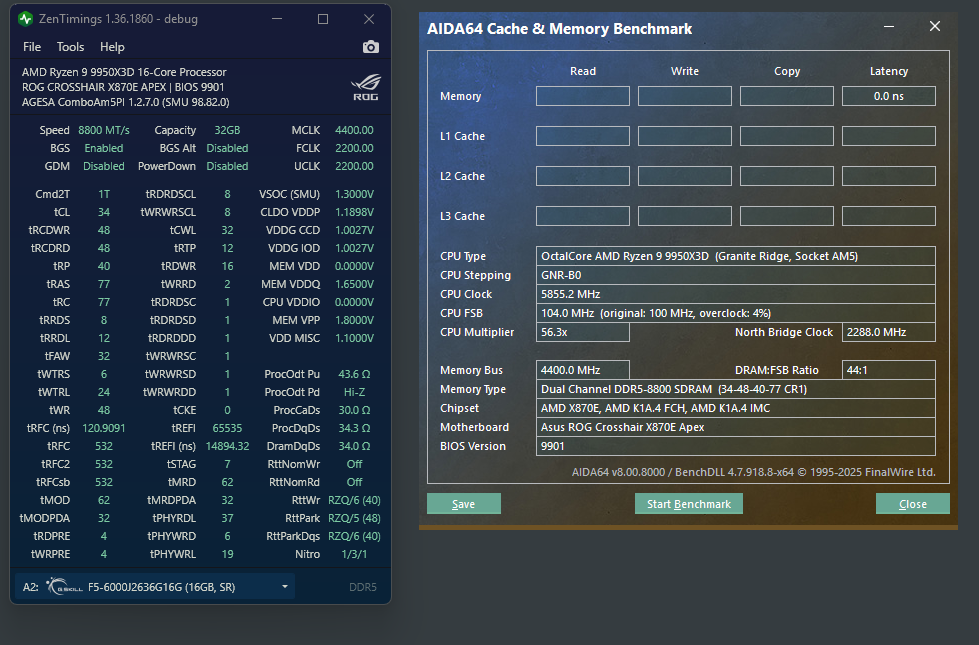
Task: Click the tPHYRDL value 37
Action: tap(227, 518)
